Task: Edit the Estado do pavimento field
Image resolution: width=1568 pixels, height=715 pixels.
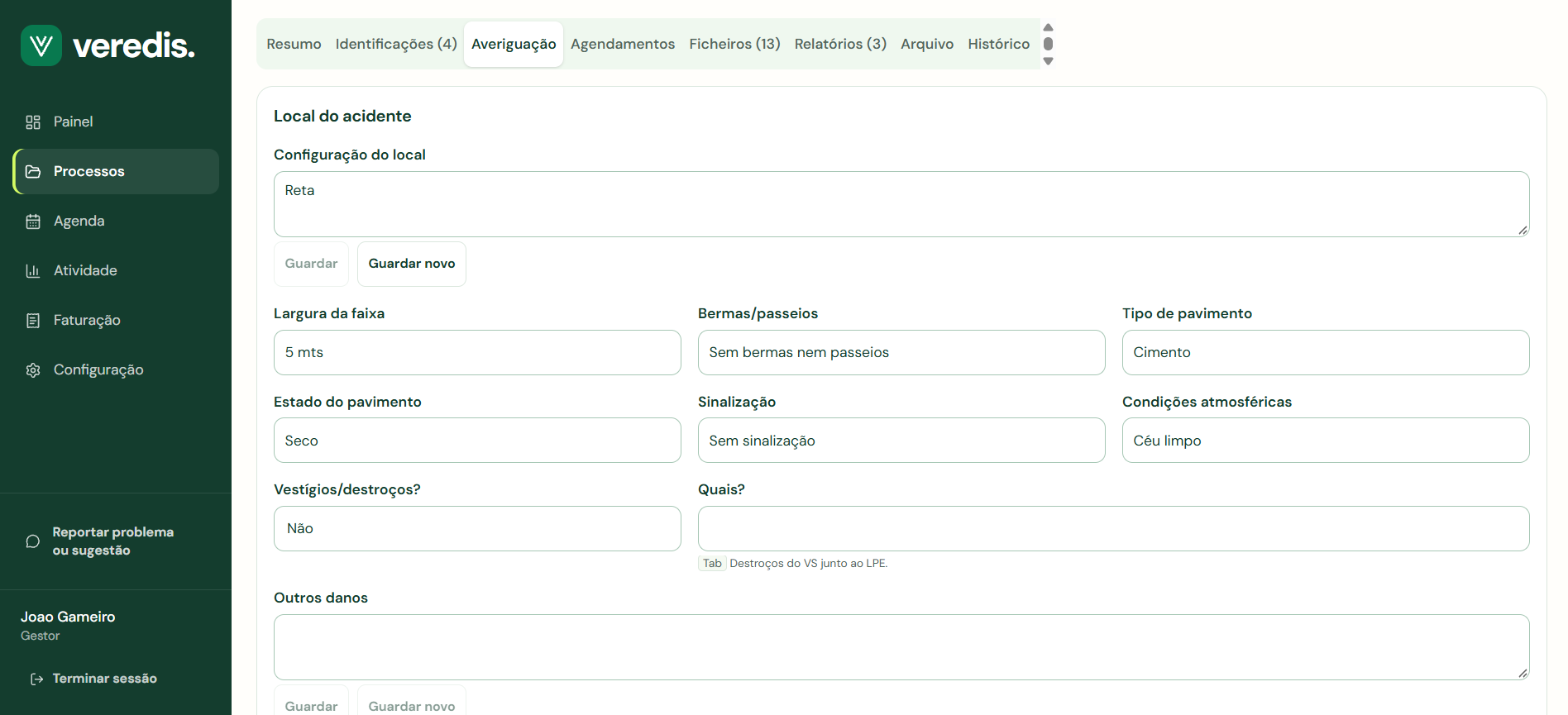Action: pyautogui.click(x=477, y=441)
